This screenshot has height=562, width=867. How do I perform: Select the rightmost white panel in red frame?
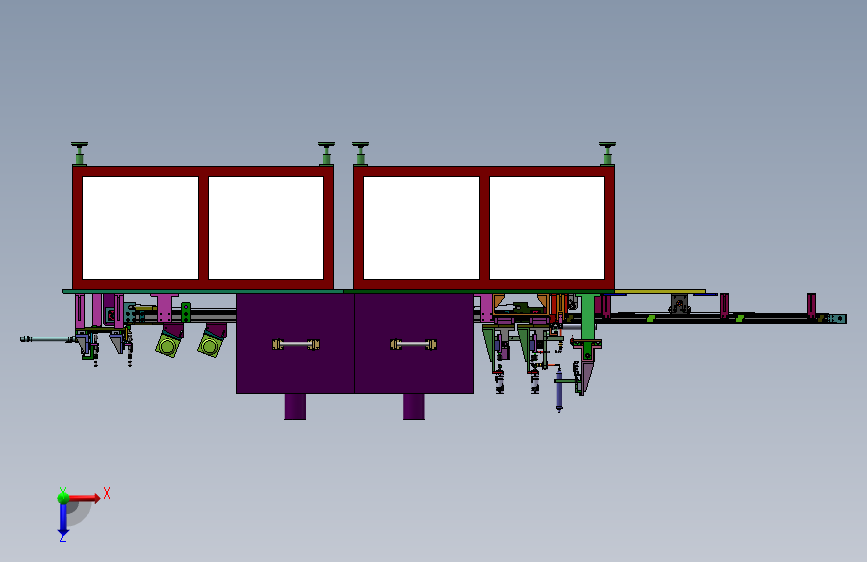tap(547, 228)
